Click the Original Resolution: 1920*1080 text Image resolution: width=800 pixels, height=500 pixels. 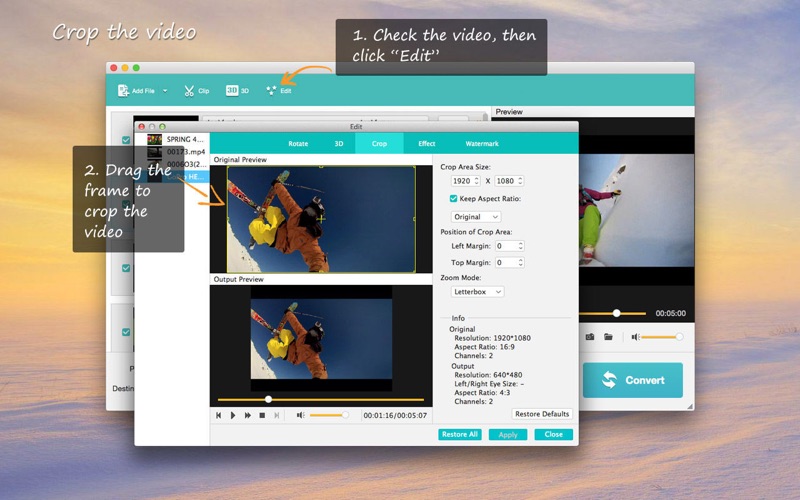click(492, 338)
